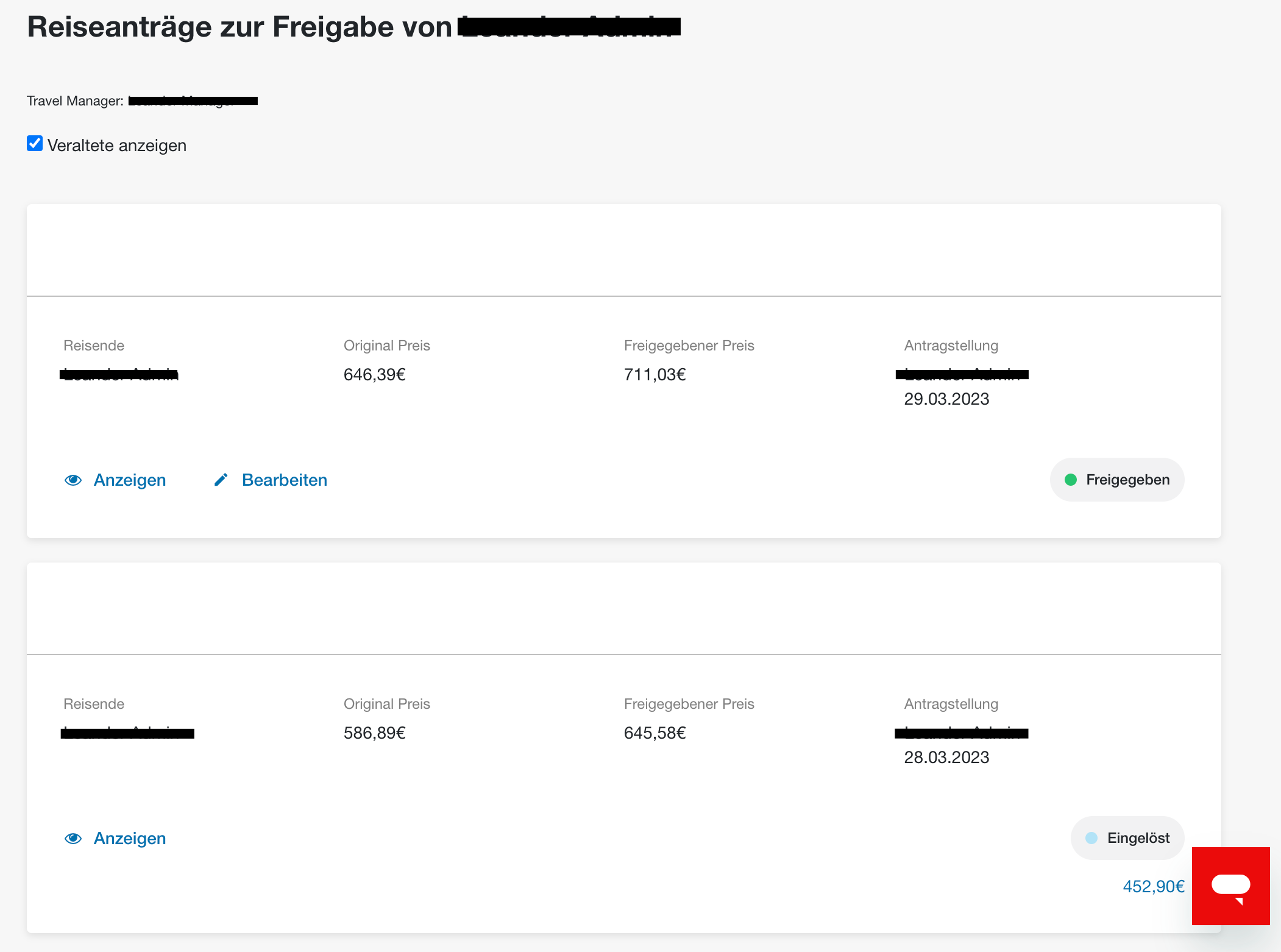Screen dimensions: 1281x952
Task: Click the green status dot in Freigegeben
Action: 1071,480
